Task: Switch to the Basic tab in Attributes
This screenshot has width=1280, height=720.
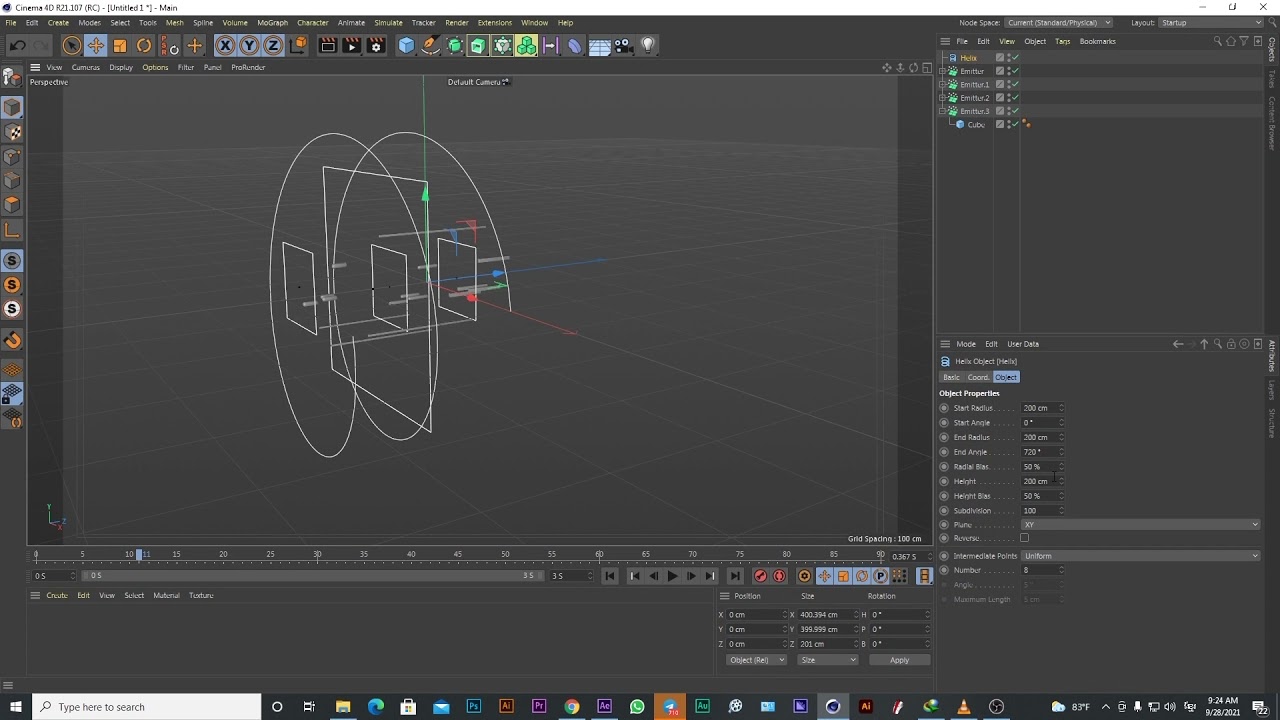Action: (951, 377)
